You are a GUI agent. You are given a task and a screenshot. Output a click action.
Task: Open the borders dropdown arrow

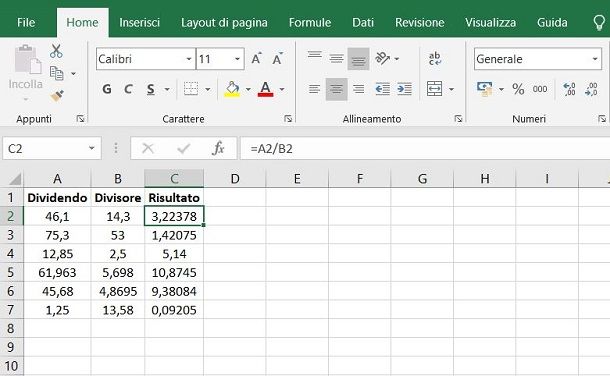[x=208, y=89]
